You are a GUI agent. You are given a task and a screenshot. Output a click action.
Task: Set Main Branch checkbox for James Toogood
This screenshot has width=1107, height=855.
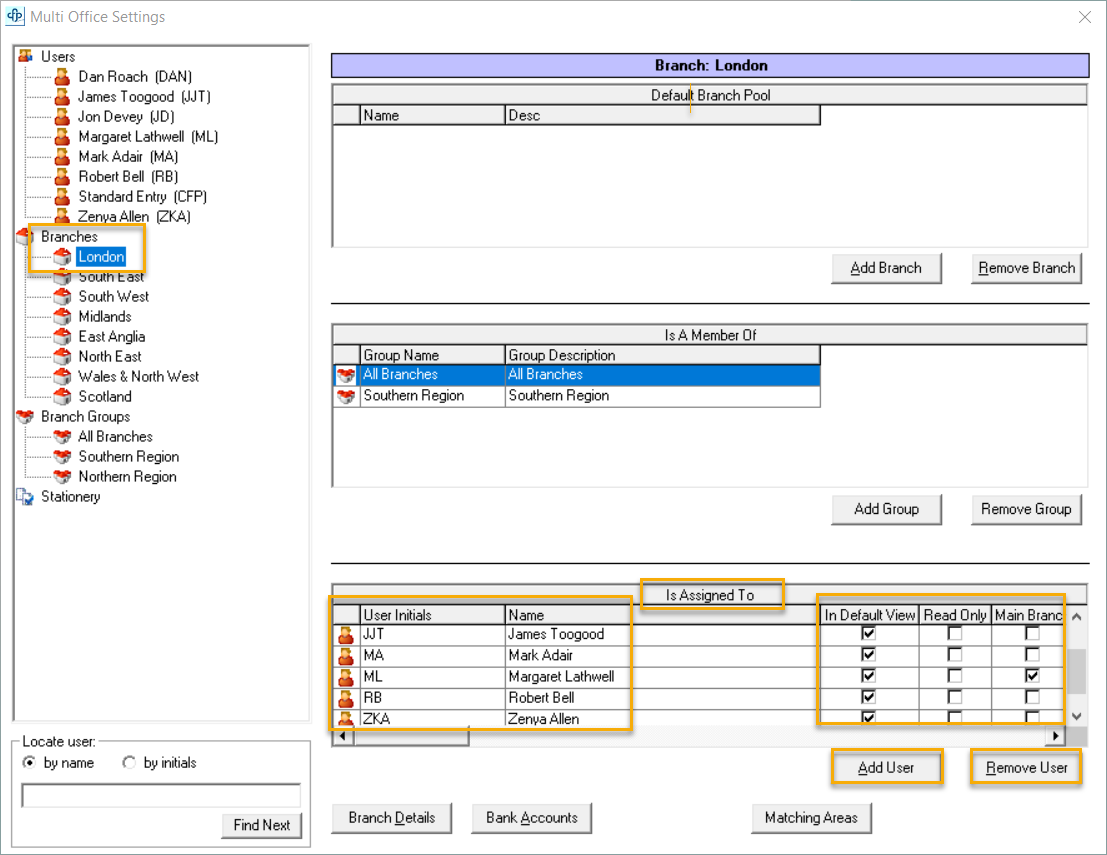coord(1032,633)
